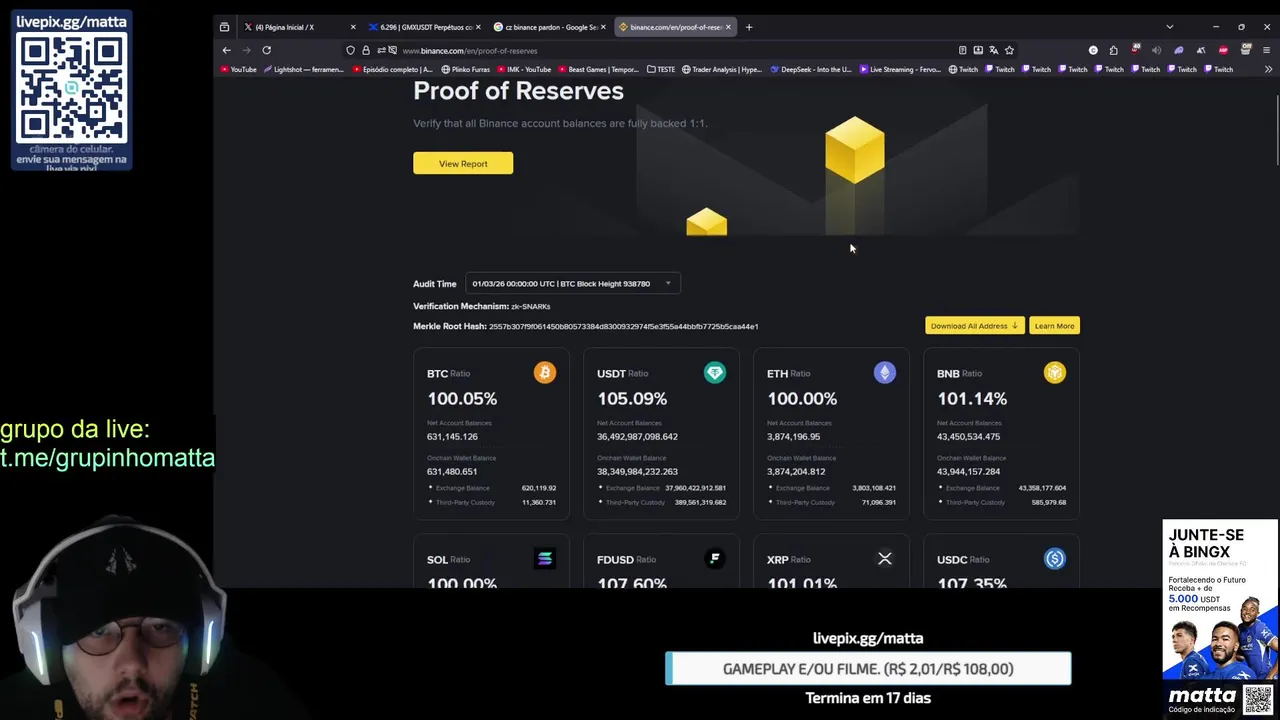Reload the Binance page
This screenshot has width=1280, height=720.
[266, 50]
